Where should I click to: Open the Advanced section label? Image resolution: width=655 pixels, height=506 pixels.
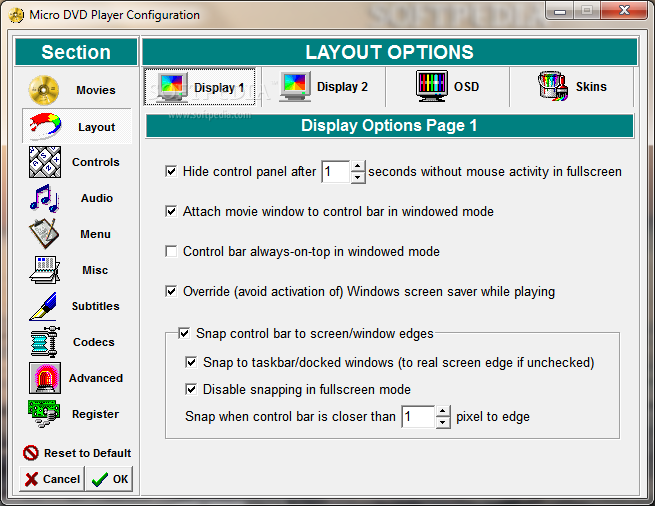point(96,378)
